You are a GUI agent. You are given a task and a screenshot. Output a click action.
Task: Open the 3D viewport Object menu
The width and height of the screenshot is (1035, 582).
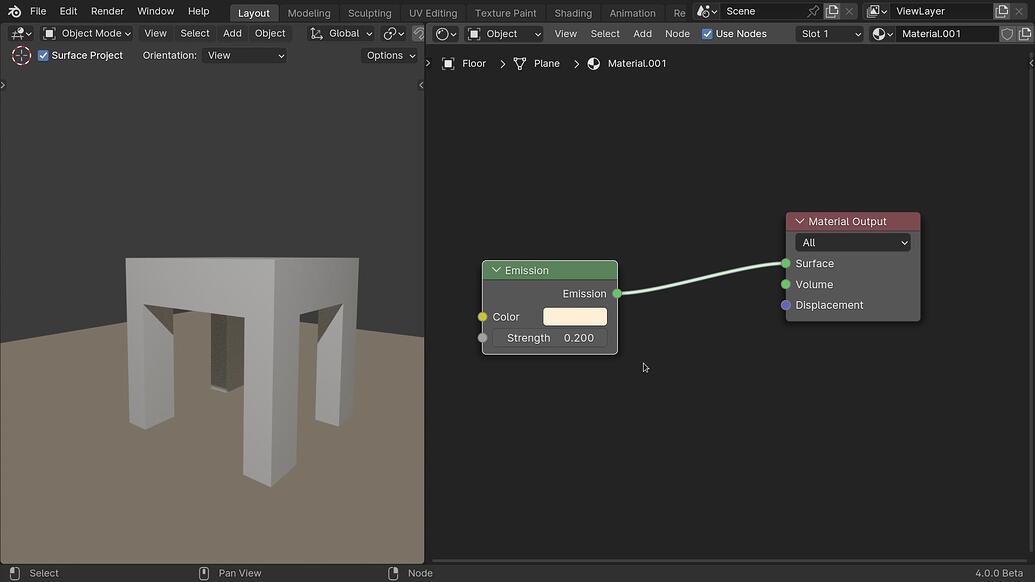270,33
